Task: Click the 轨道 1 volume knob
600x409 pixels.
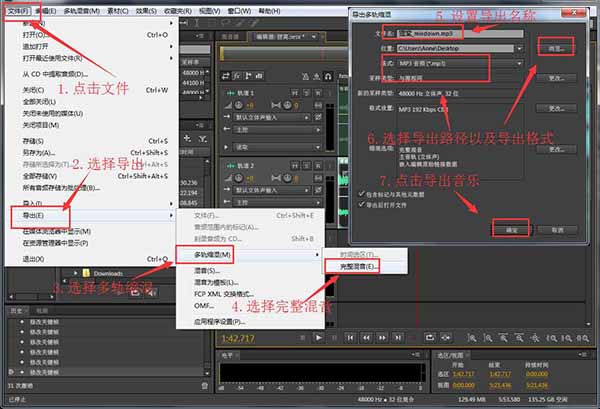Action: coord(239,105)
